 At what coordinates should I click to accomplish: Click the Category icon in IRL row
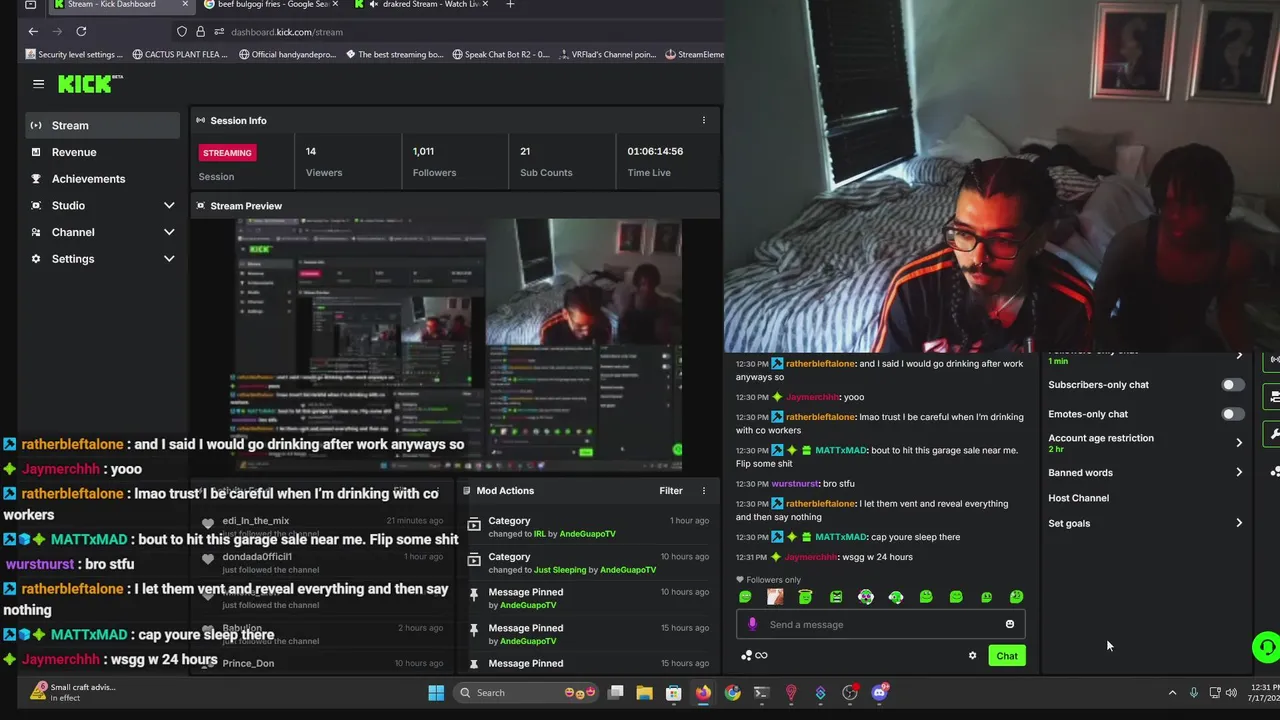(474, 526)
